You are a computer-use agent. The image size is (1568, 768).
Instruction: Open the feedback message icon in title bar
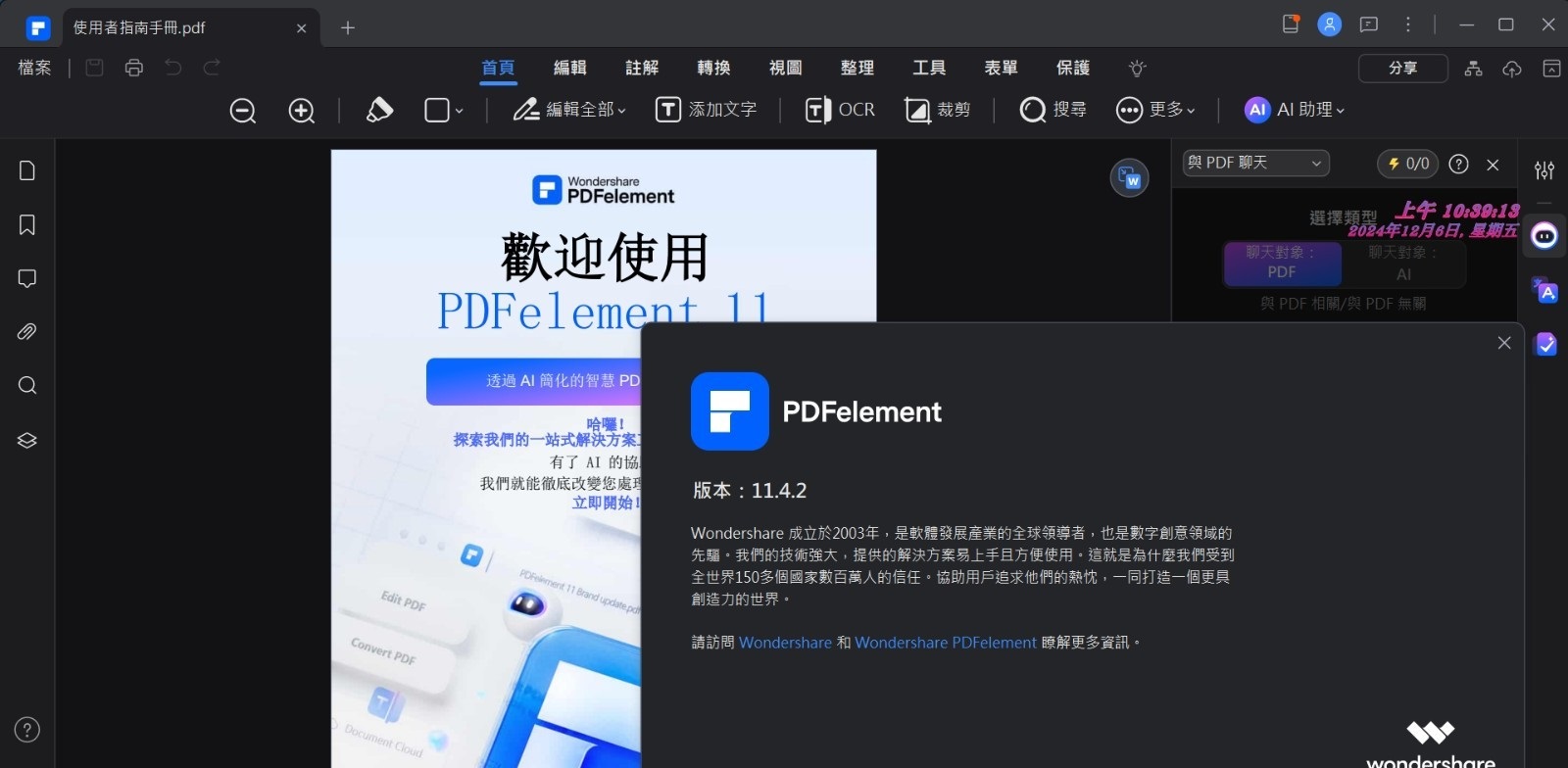1369,24
